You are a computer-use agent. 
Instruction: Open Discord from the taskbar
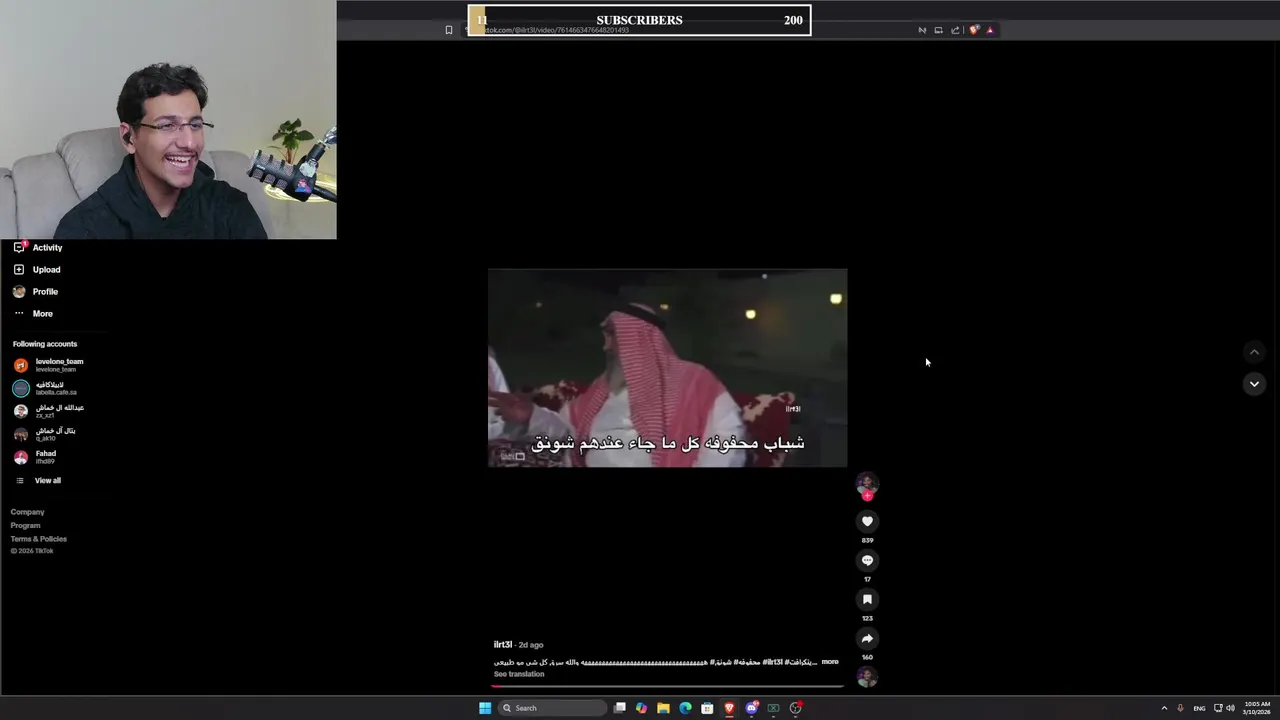point(751,708)
